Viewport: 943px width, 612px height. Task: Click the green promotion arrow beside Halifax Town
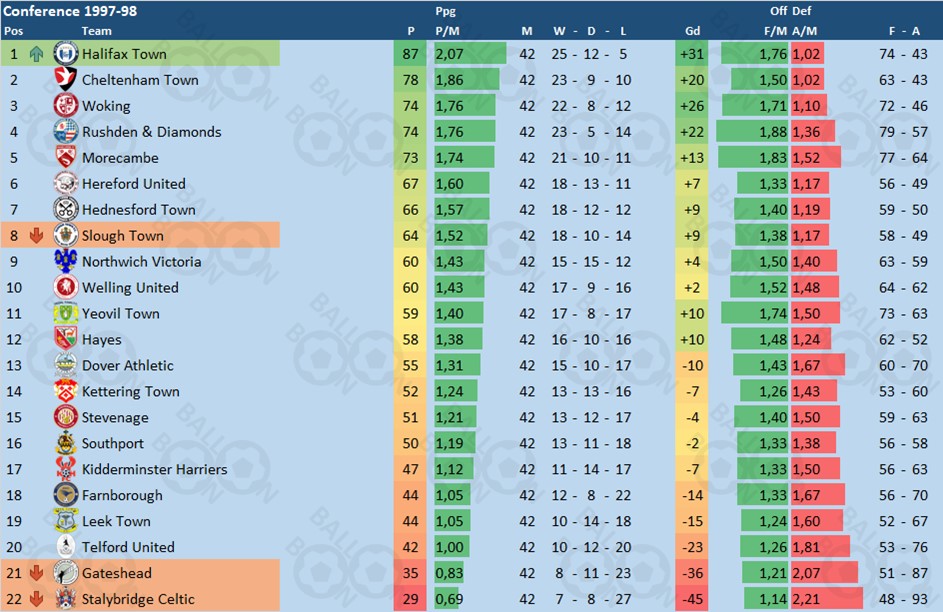coord(36,54)
